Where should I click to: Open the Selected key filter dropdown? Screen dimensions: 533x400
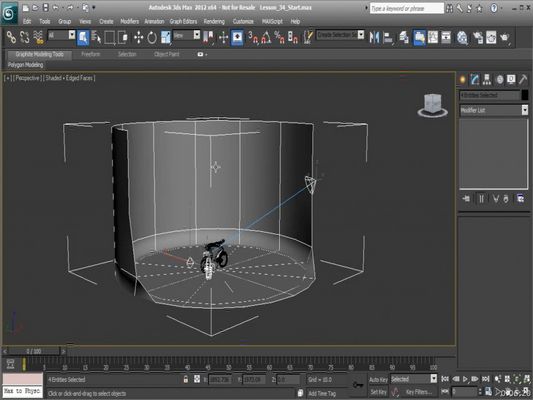click(414, 379)
